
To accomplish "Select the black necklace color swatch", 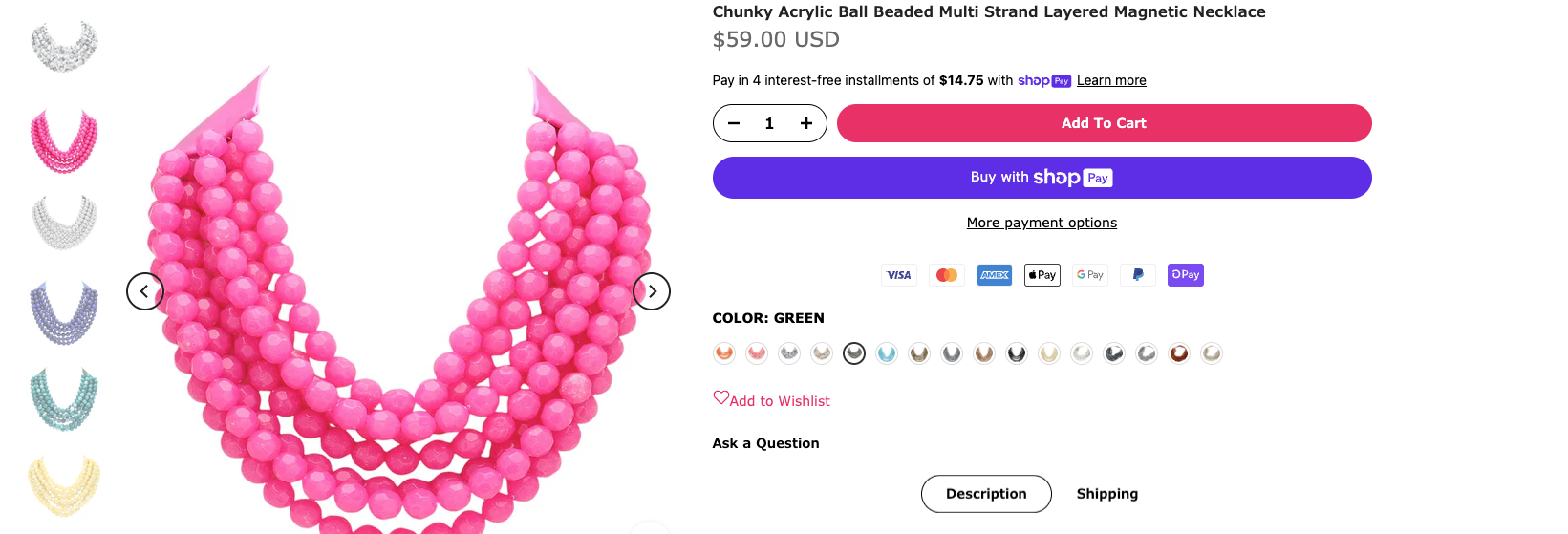I will point(1017,353).
